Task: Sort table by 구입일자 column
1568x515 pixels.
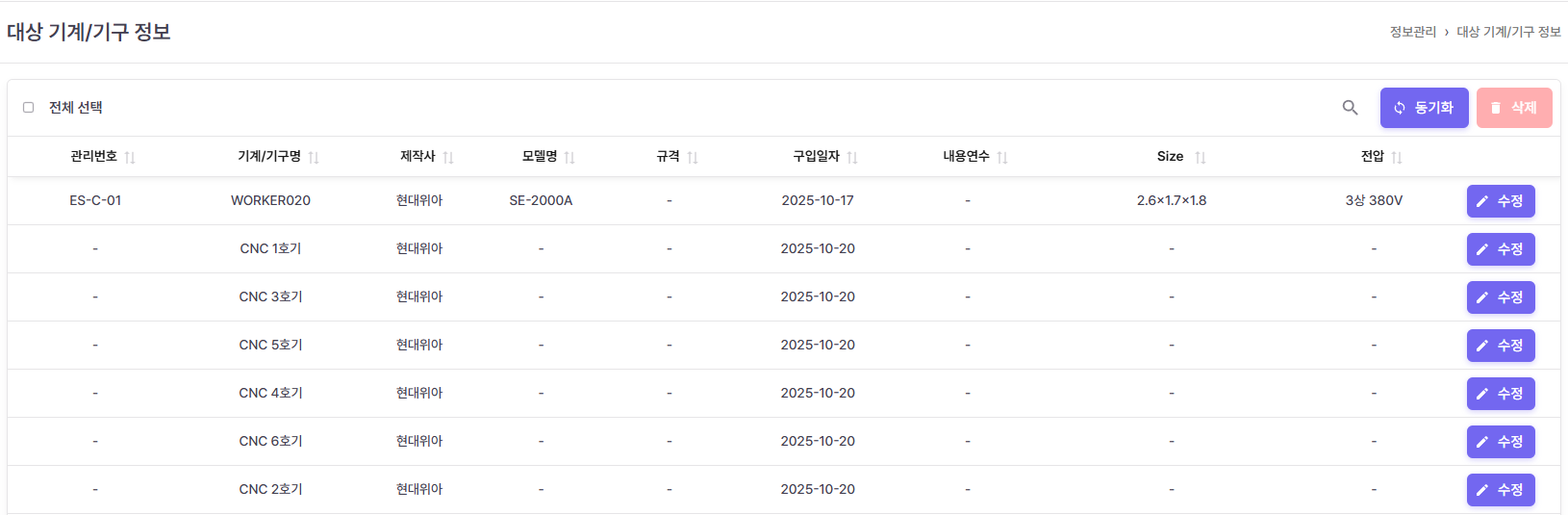Action: (852, 157)
